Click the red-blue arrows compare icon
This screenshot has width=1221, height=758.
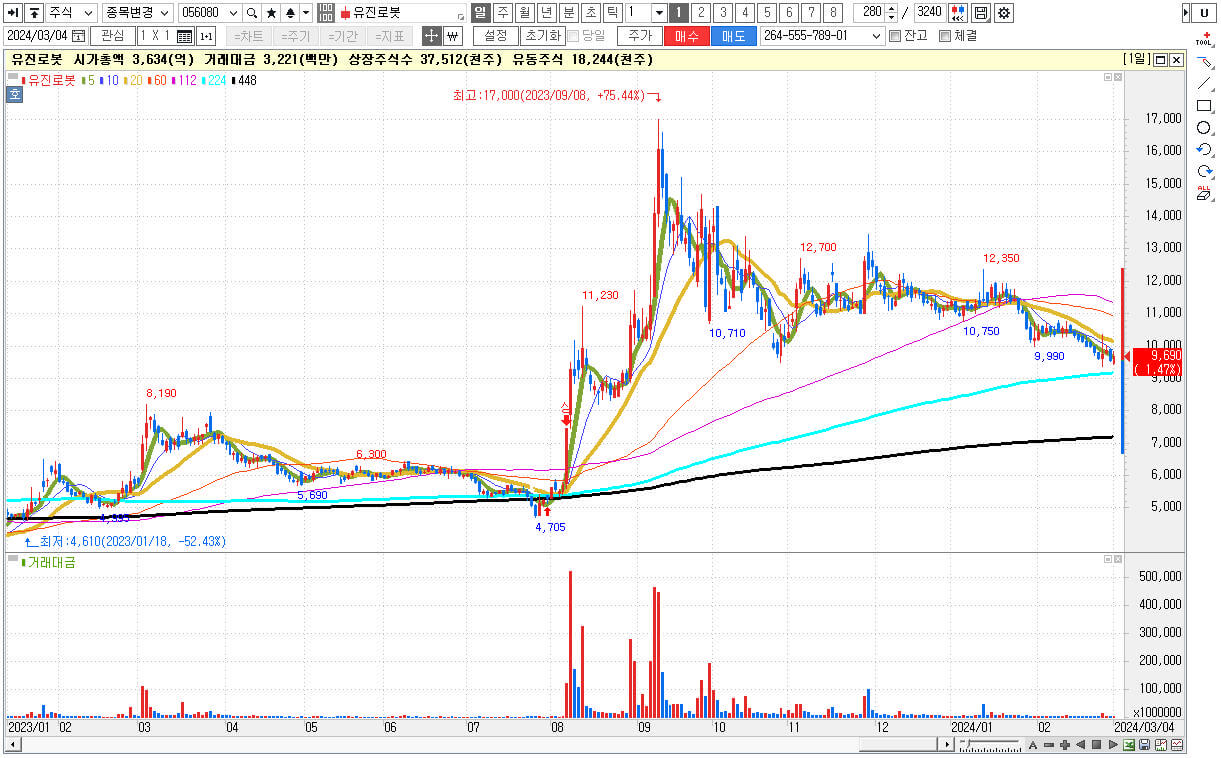click(958, 13)
